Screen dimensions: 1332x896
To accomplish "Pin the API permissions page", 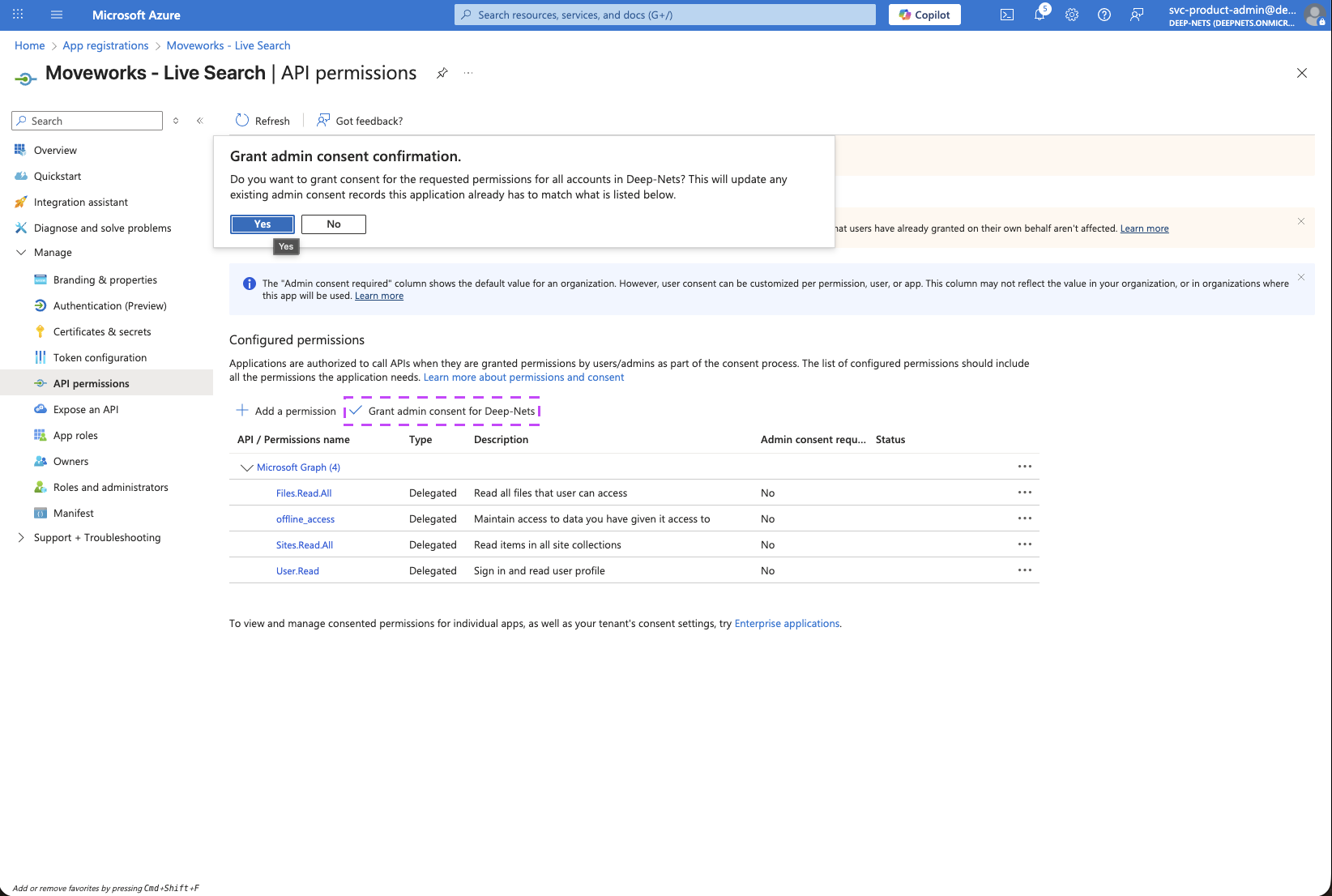I will (x=442, y=73).
